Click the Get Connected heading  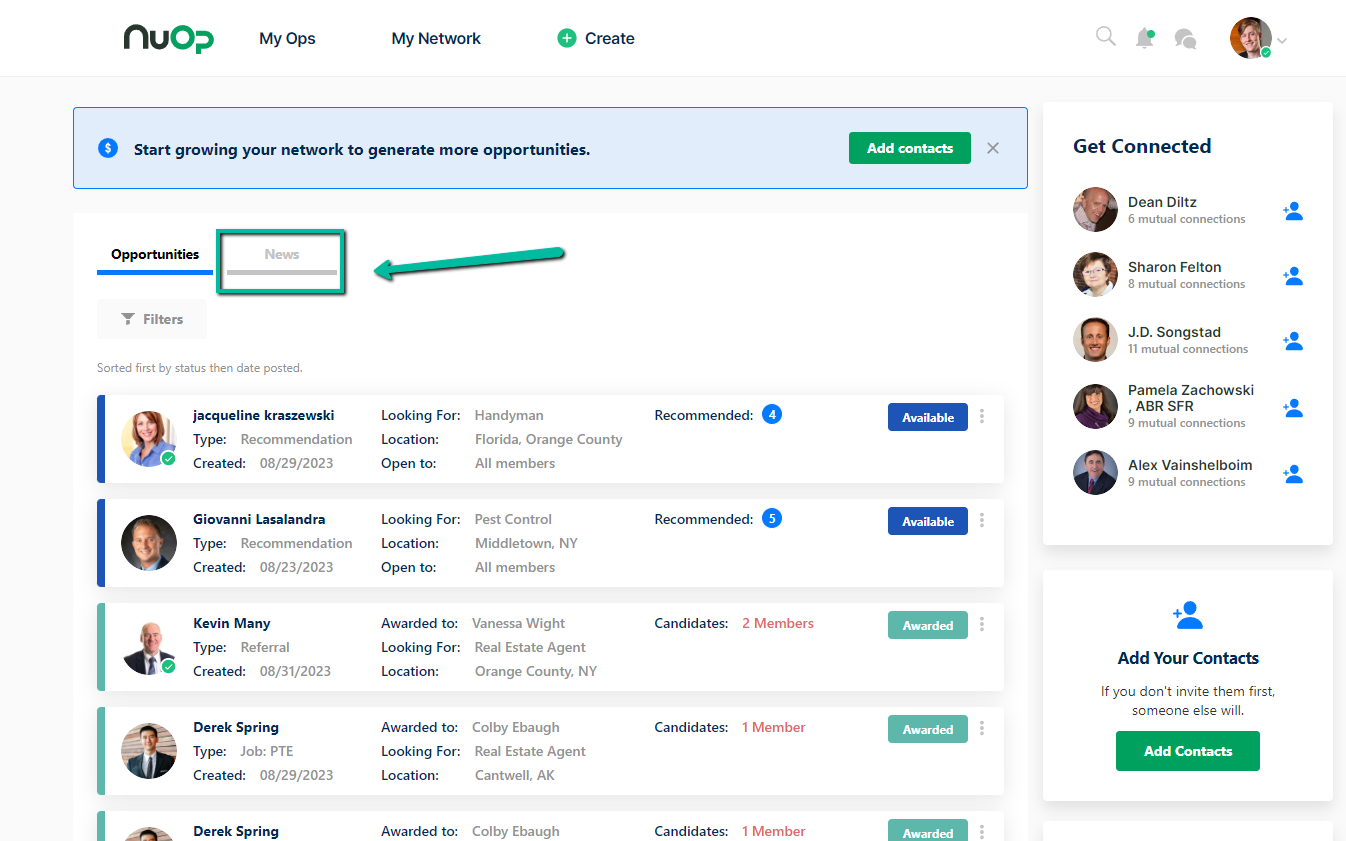(1142, 146)
